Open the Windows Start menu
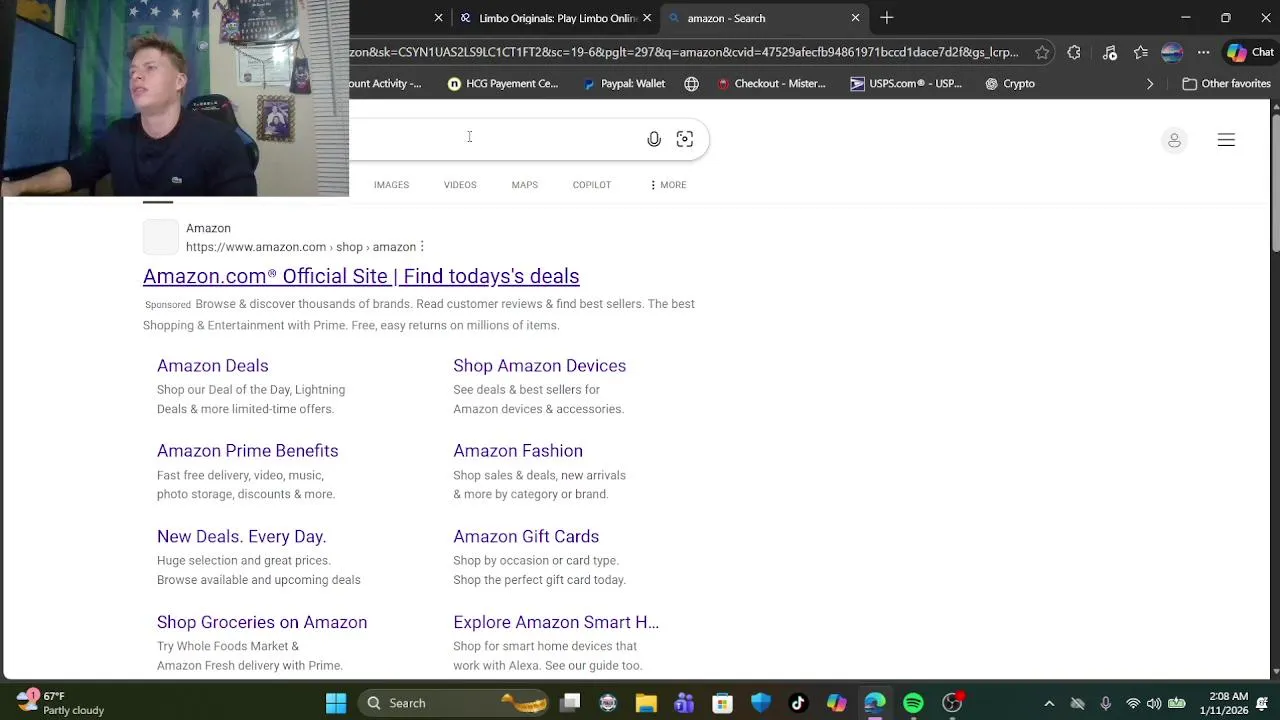1280x720 pixels. tap(336, 703)
